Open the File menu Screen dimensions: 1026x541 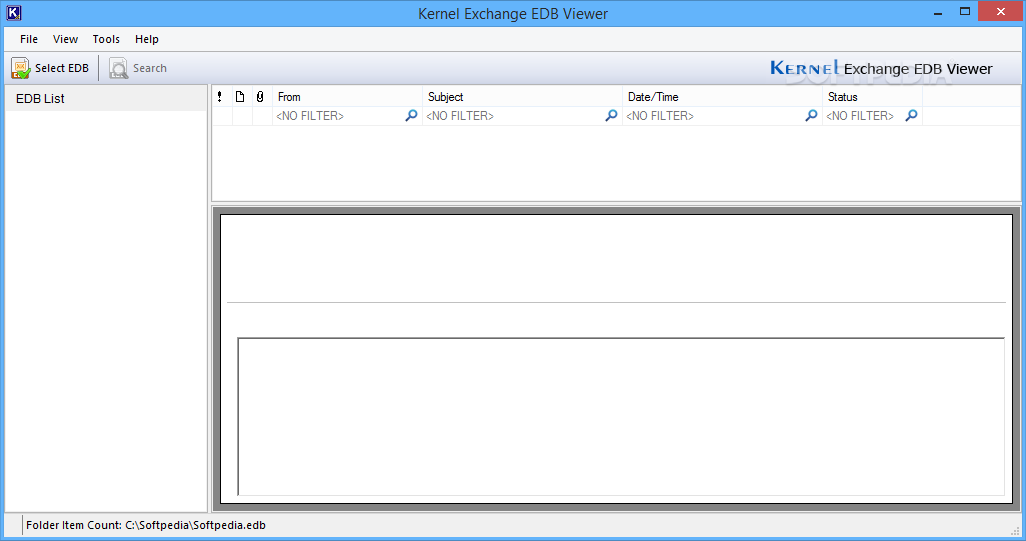(29, 39)
